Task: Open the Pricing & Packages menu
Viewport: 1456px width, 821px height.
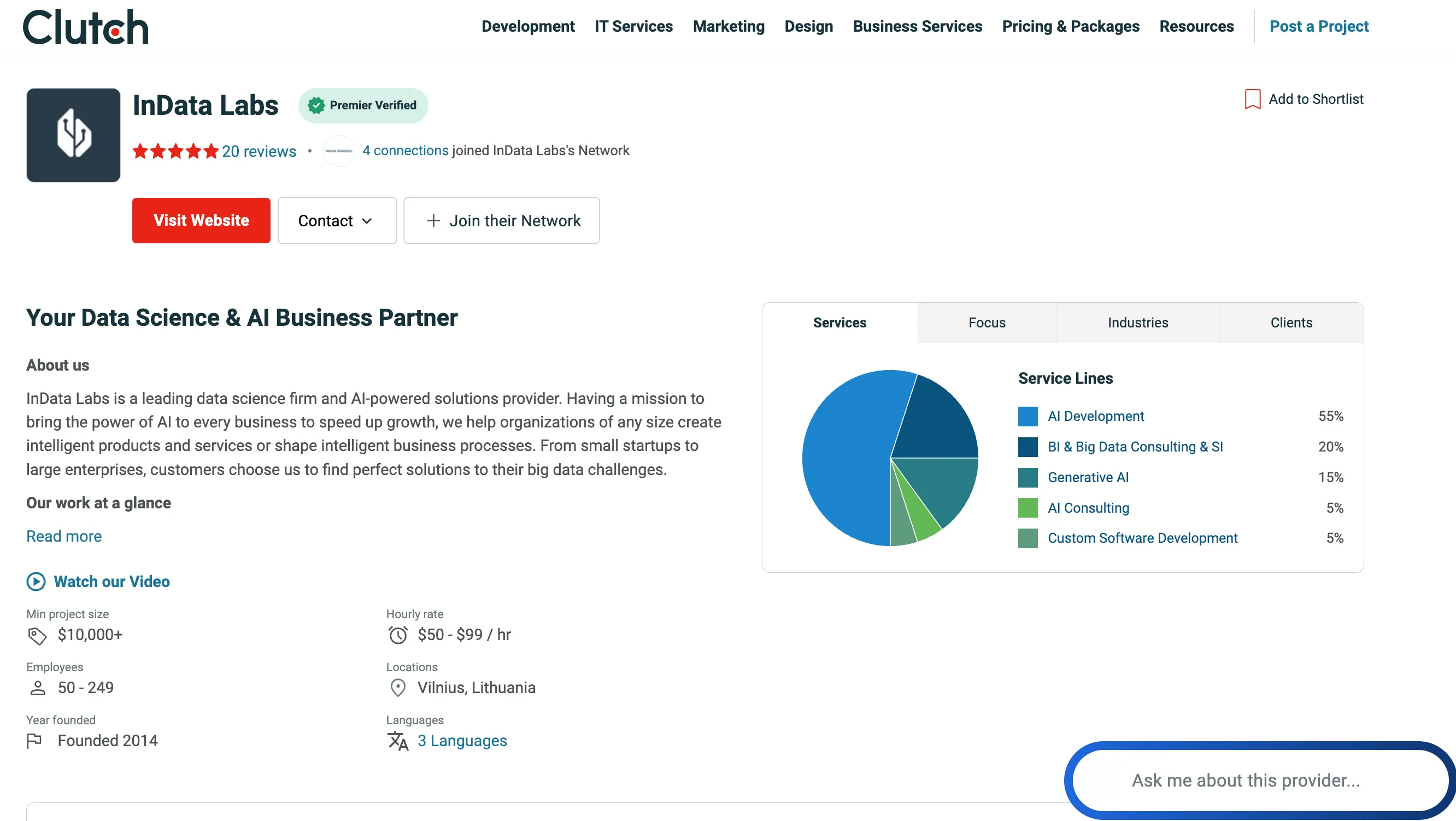Action: [1071, 26]
